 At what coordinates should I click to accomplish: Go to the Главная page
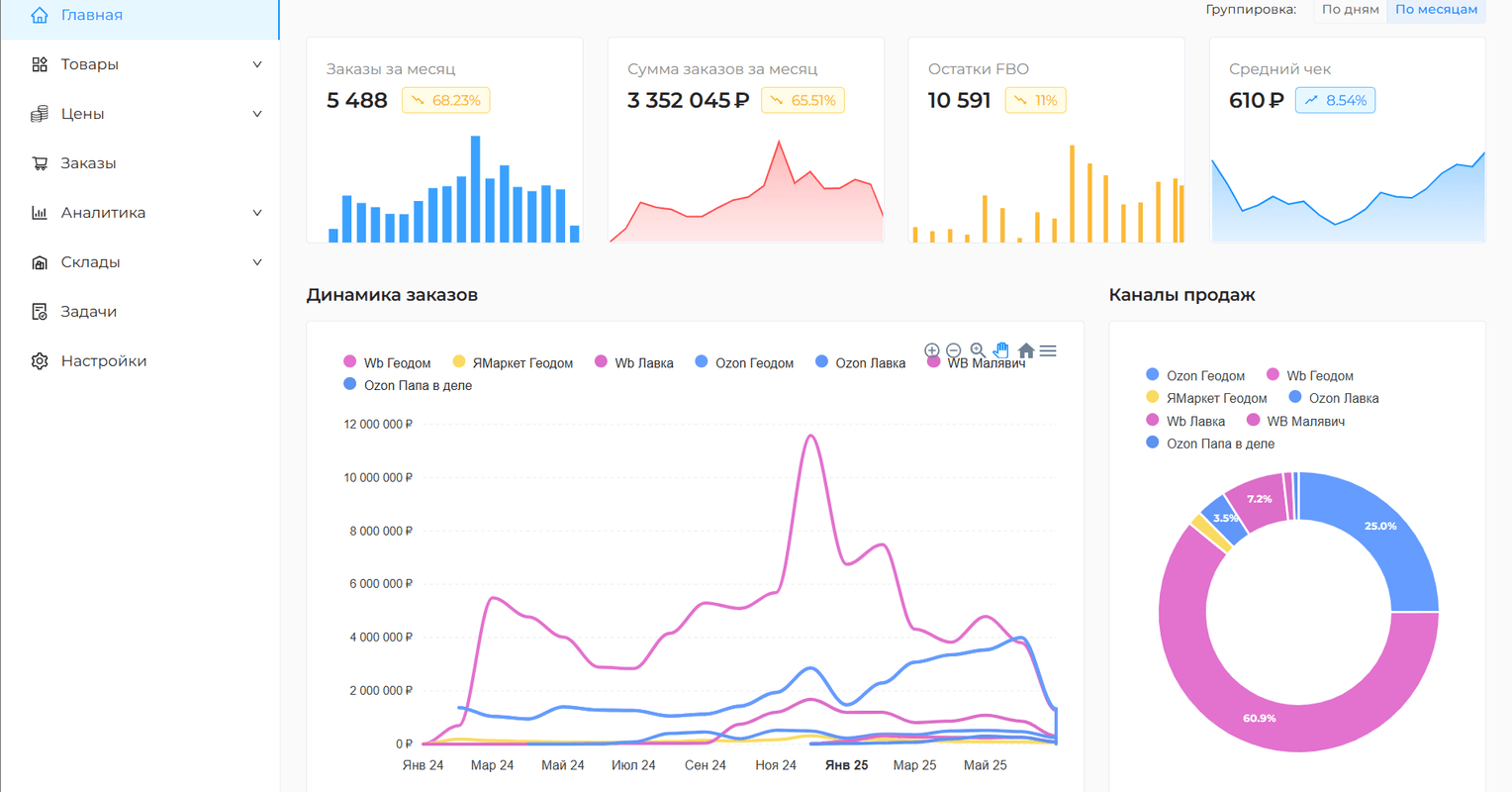coord(91,15)
